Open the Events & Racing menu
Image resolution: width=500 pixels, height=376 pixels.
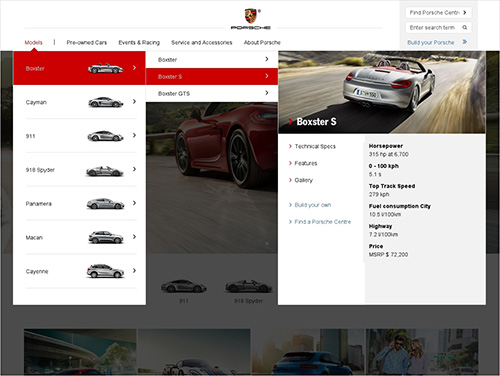(139, 42)
